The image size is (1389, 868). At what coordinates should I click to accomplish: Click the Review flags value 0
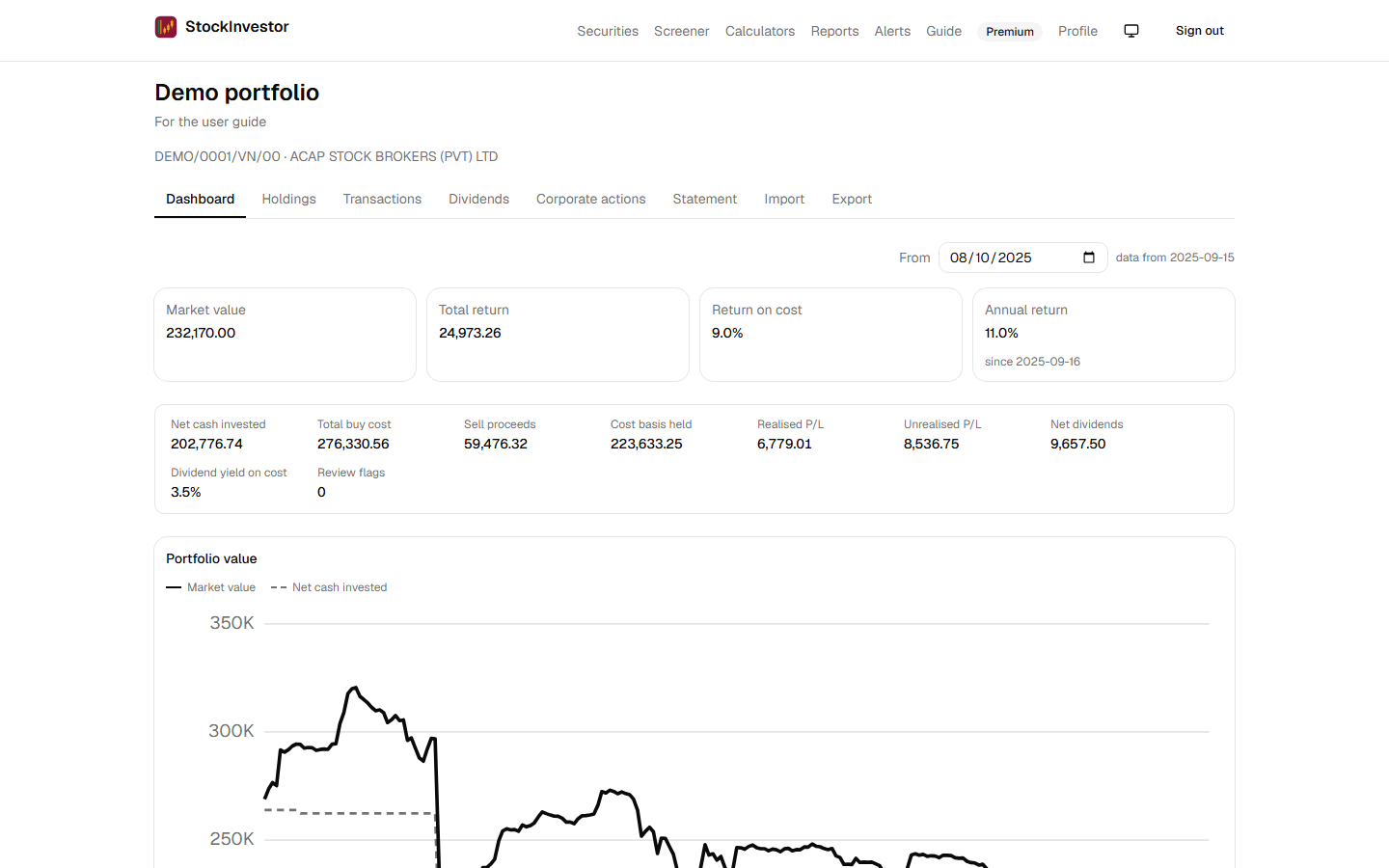[x=321, y=492]
